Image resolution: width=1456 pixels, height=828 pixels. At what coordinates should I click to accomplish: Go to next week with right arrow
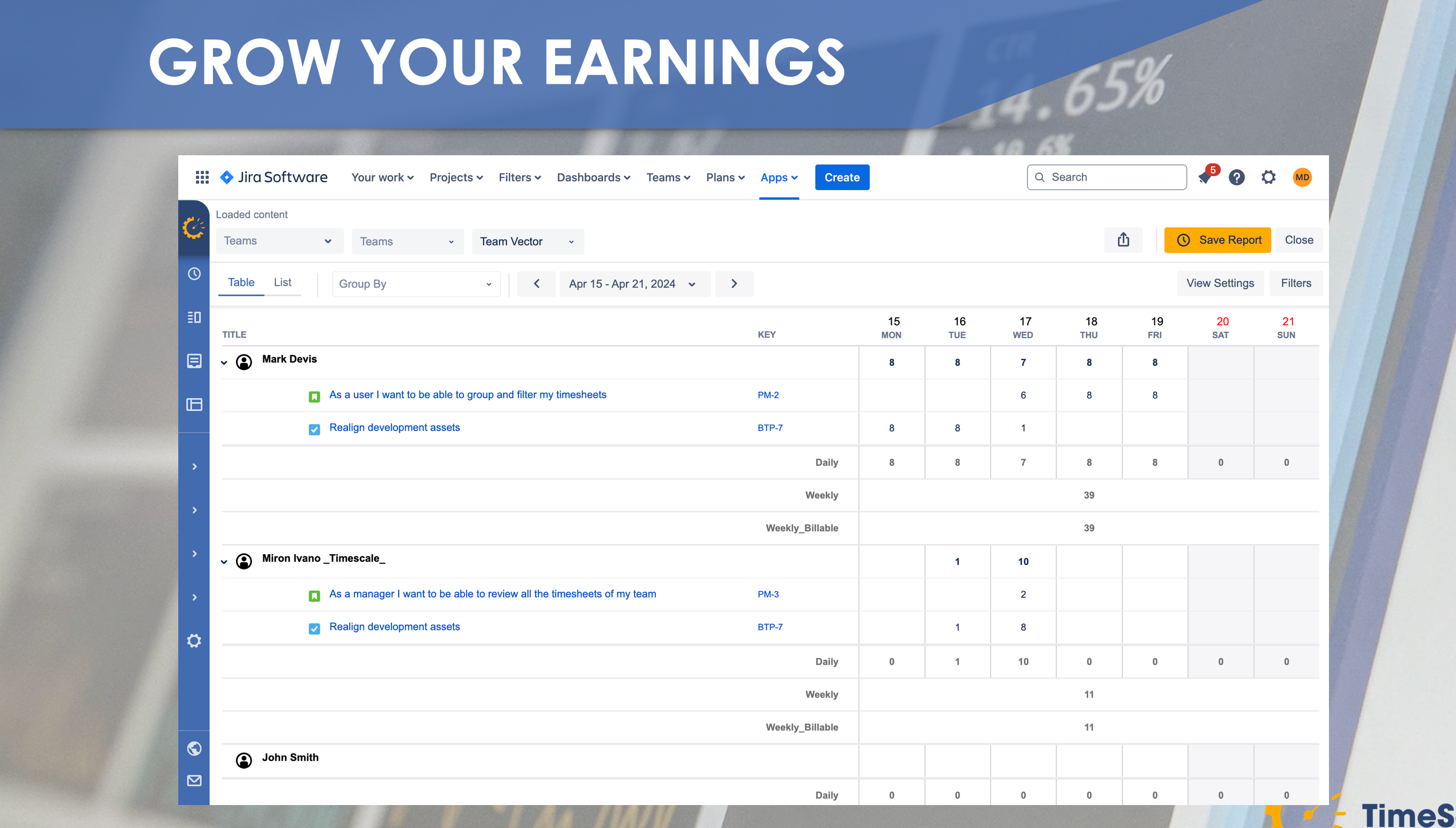[734, 284]
